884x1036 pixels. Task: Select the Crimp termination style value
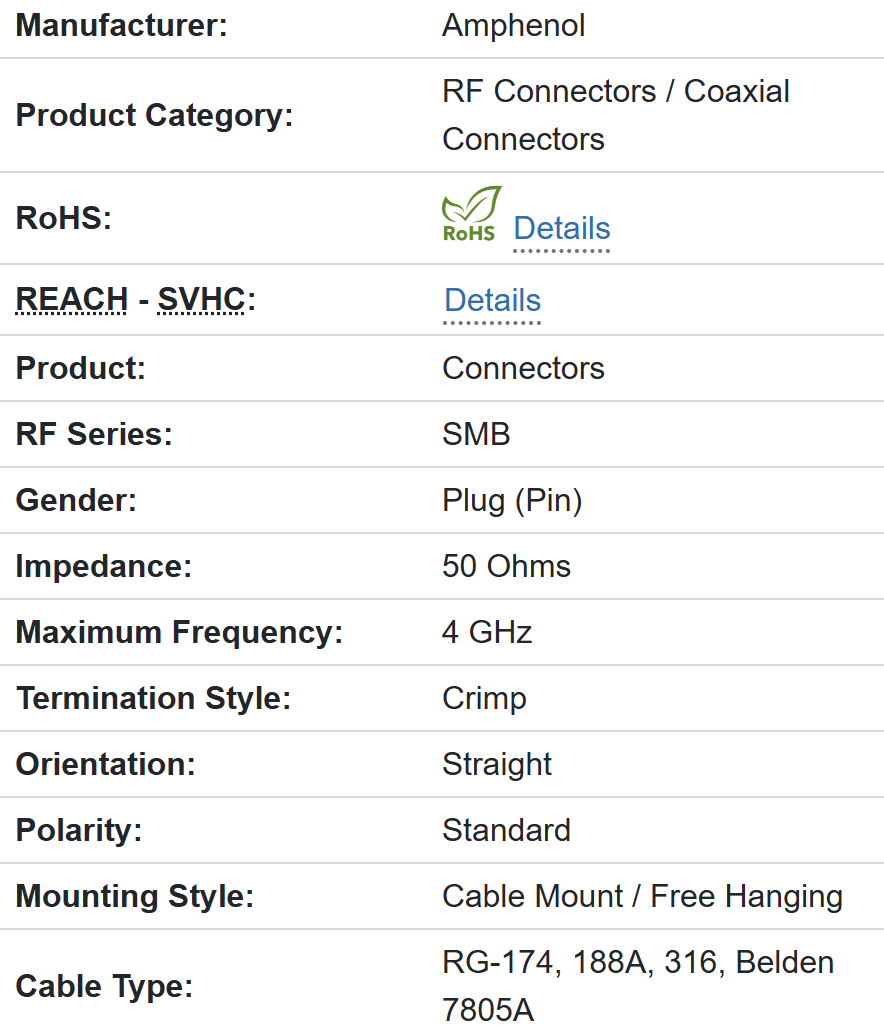pyautogui.click(x=484, y=698)
